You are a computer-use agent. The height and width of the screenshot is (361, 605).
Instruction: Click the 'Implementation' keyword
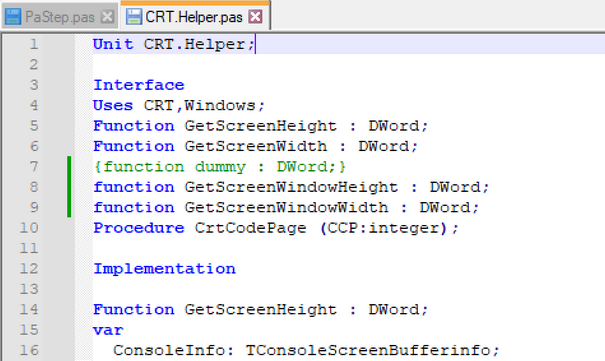[164, 269]
